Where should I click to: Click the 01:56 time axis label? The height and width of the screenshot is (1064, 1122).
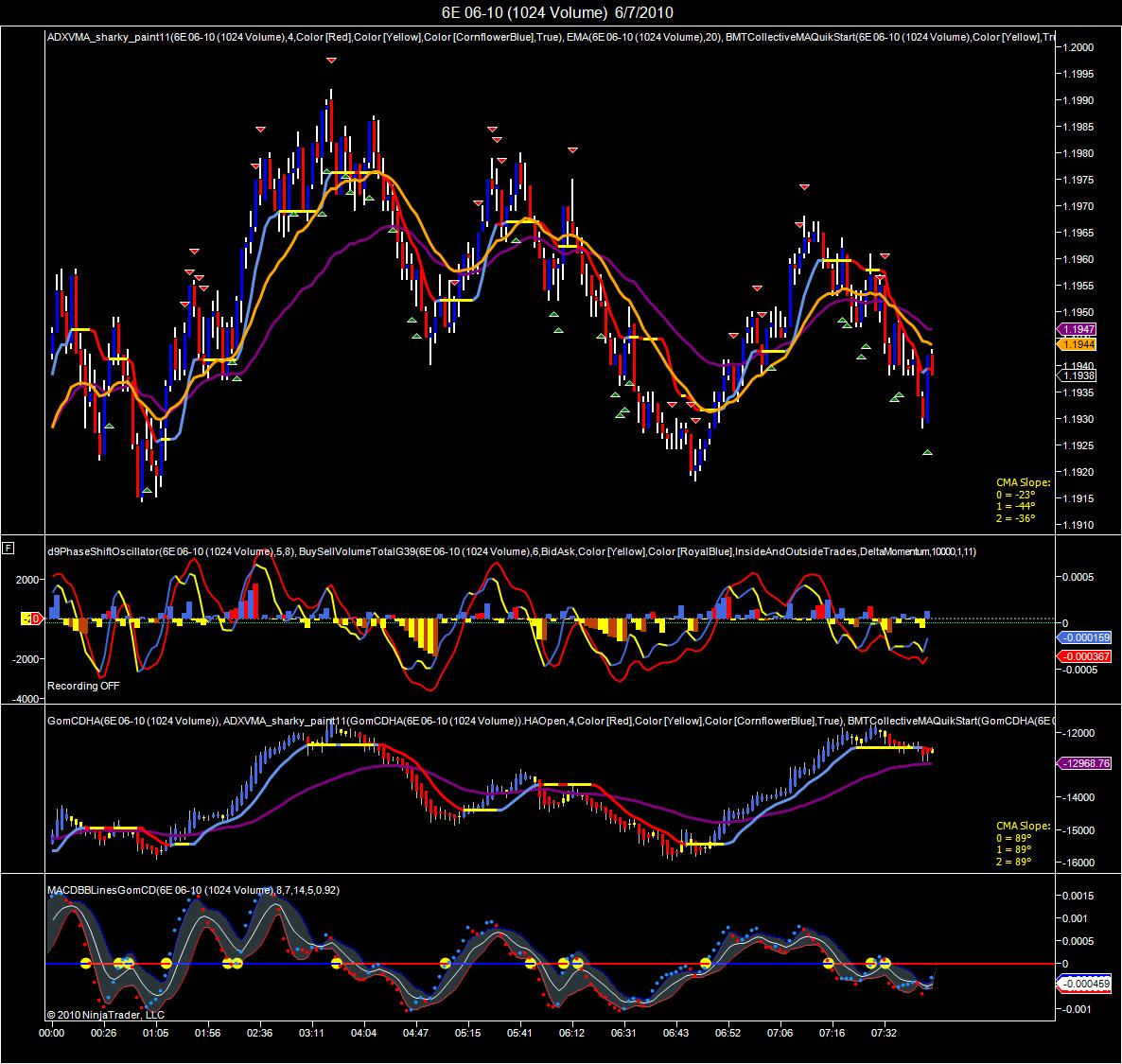click(x=207, y=1033)
